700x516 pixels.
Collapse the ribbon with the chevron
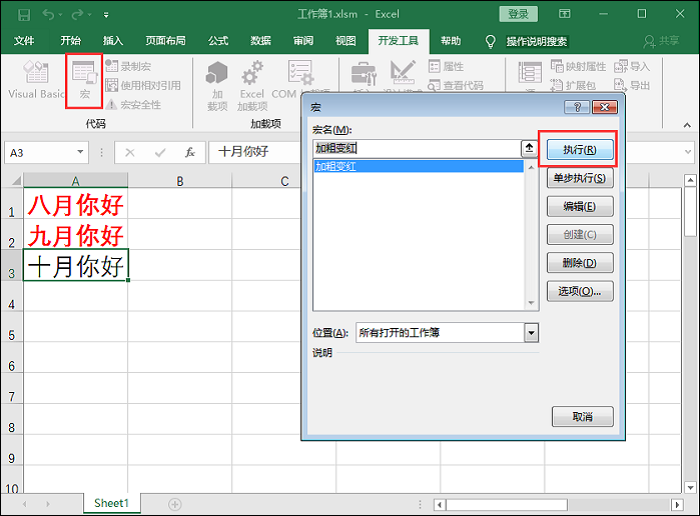click(x=687, y=125)
